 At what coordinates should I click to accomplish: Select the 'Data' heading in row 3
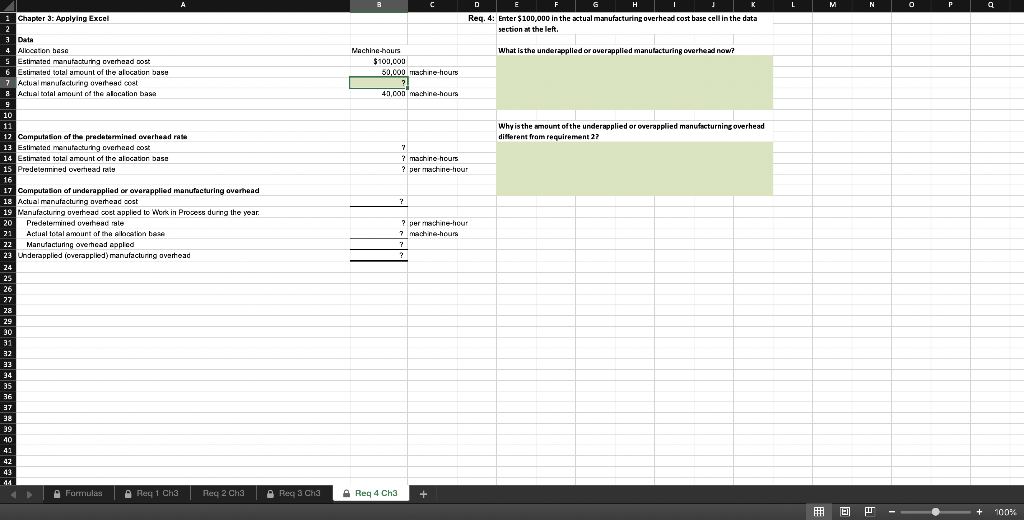coord(25,40)
